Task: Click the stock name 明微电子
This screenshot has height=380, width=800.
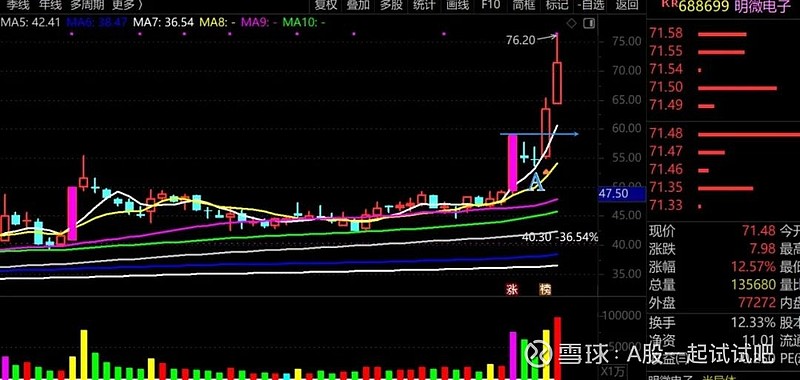Action: click(762, 6)
